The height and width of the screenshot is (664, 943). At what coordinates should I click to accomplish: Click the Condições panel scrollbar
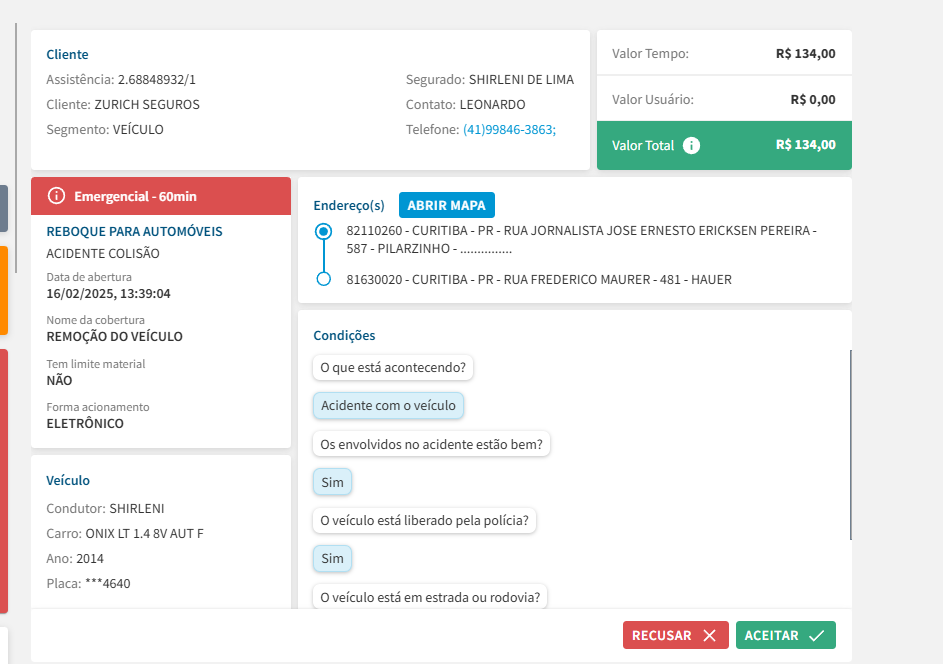point(851,444)
